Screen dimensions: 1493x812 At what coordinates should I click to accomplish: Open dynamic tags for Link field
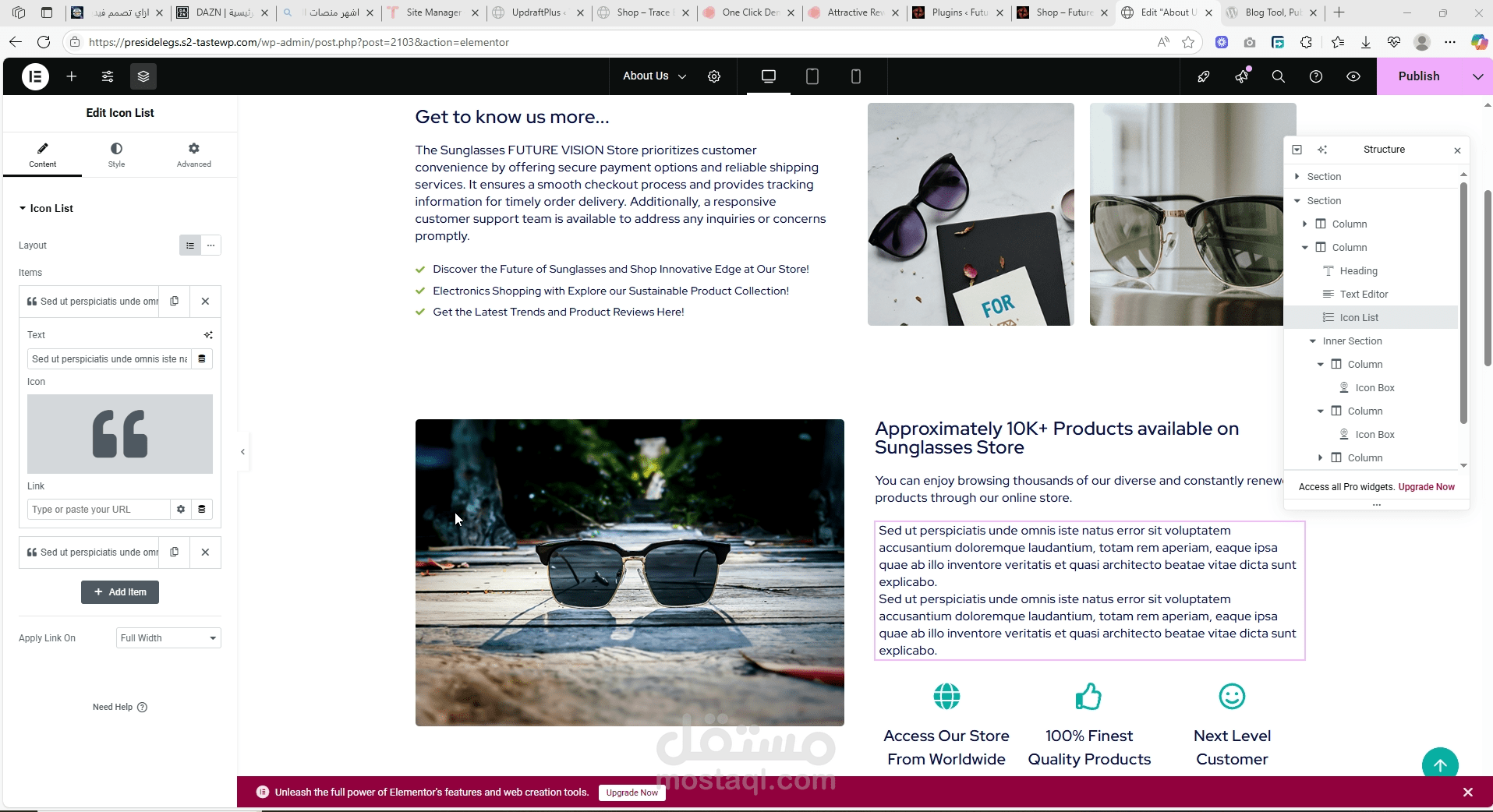click(x=202, y=510)
